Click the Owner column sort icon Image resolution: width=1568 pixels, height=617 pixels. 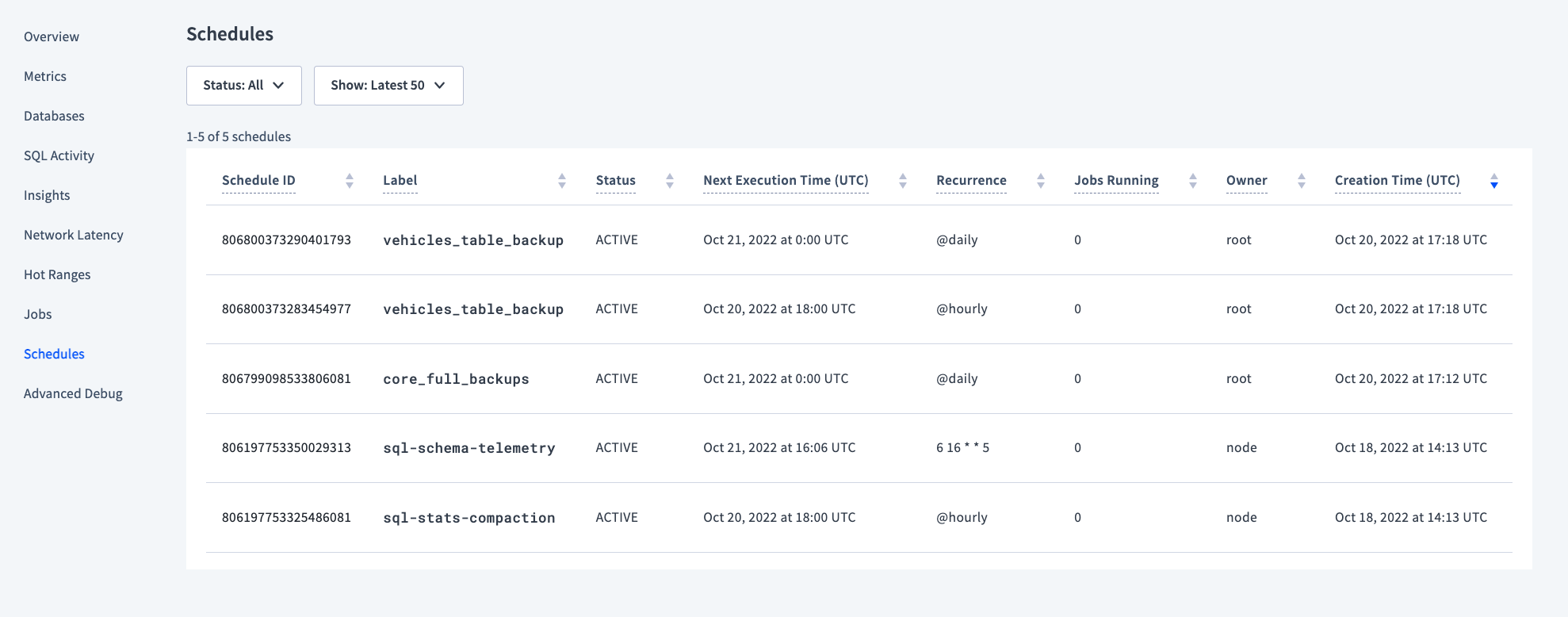pos(1302,181)
